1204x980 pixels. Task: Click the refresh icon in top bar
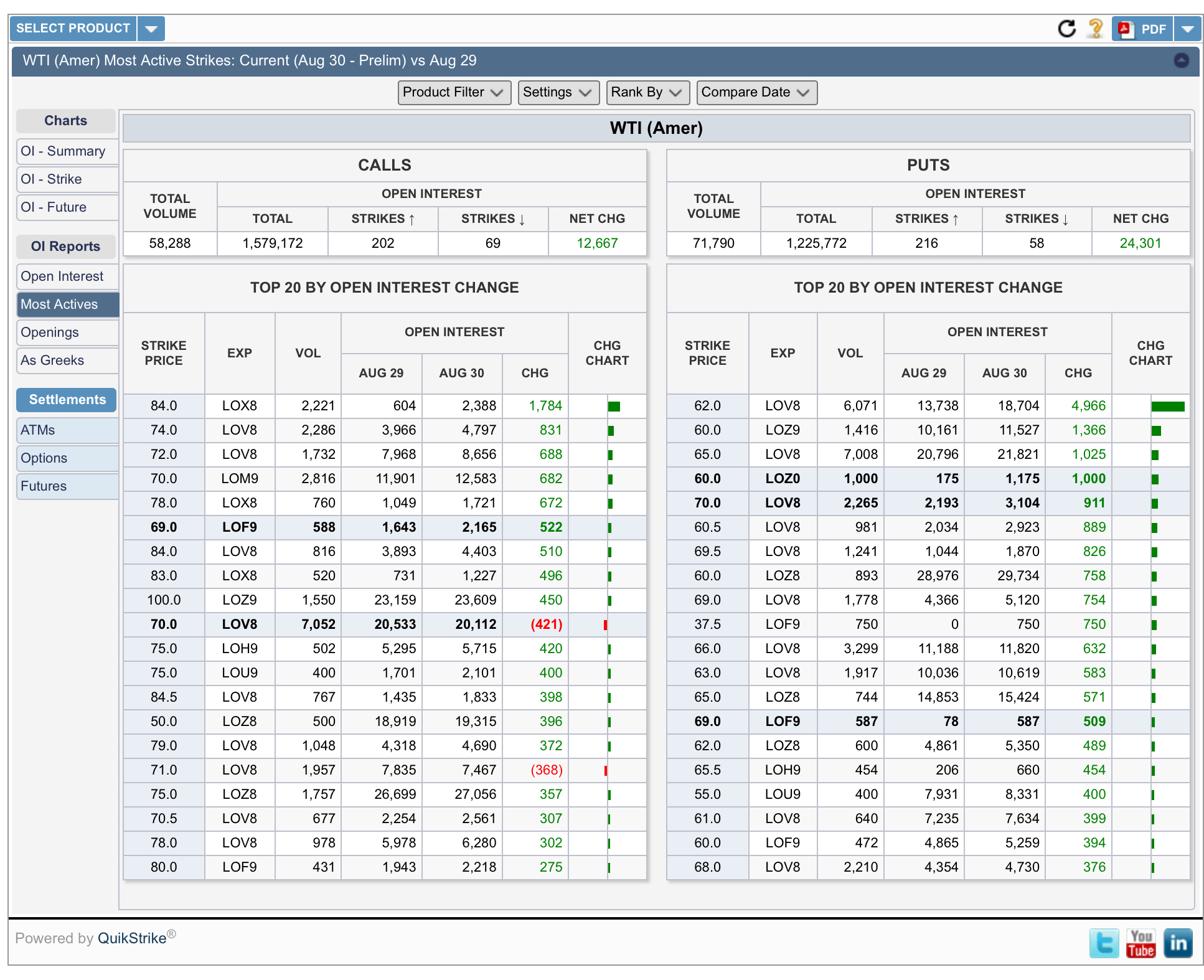tap(1066, 29)
